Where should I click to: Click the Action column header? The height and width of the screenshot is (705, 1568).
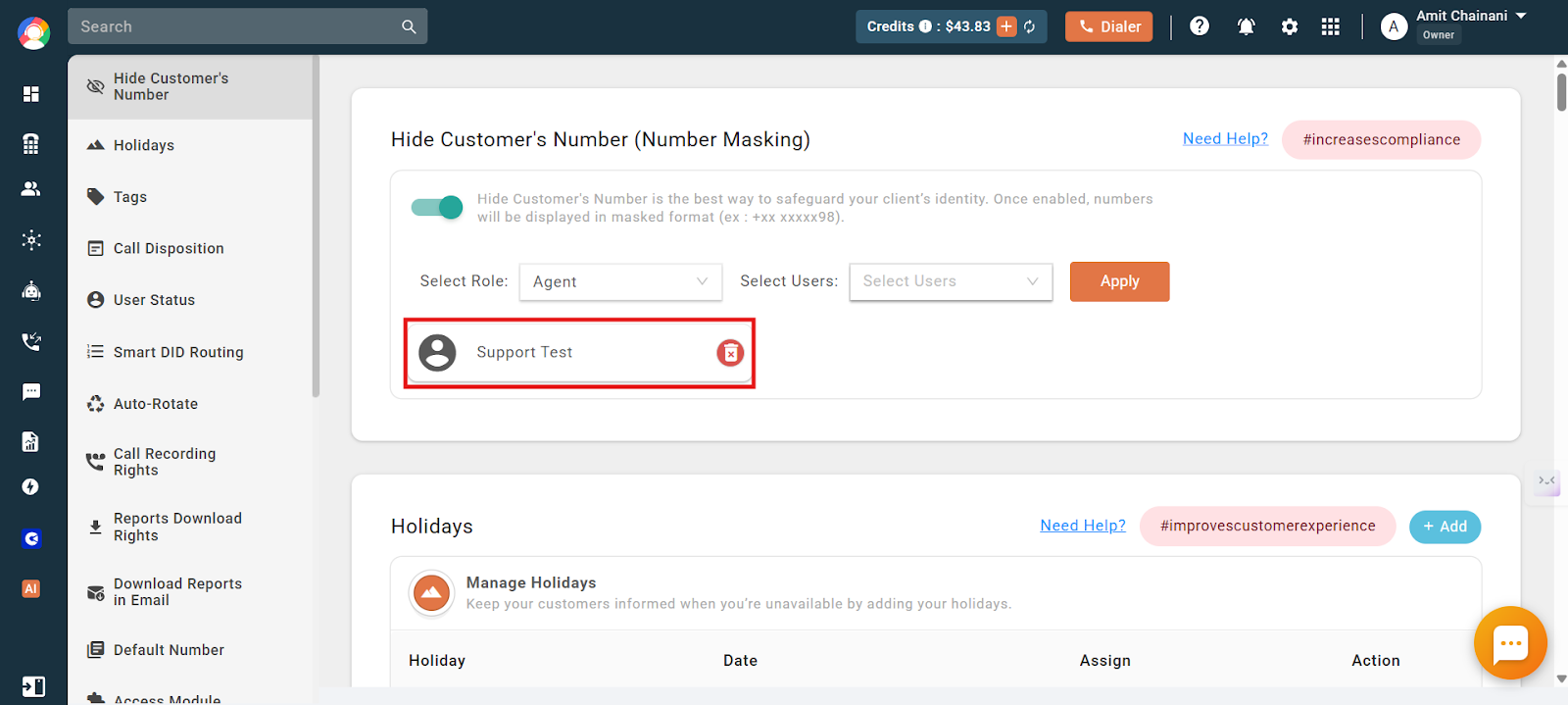click(1376, 661)
